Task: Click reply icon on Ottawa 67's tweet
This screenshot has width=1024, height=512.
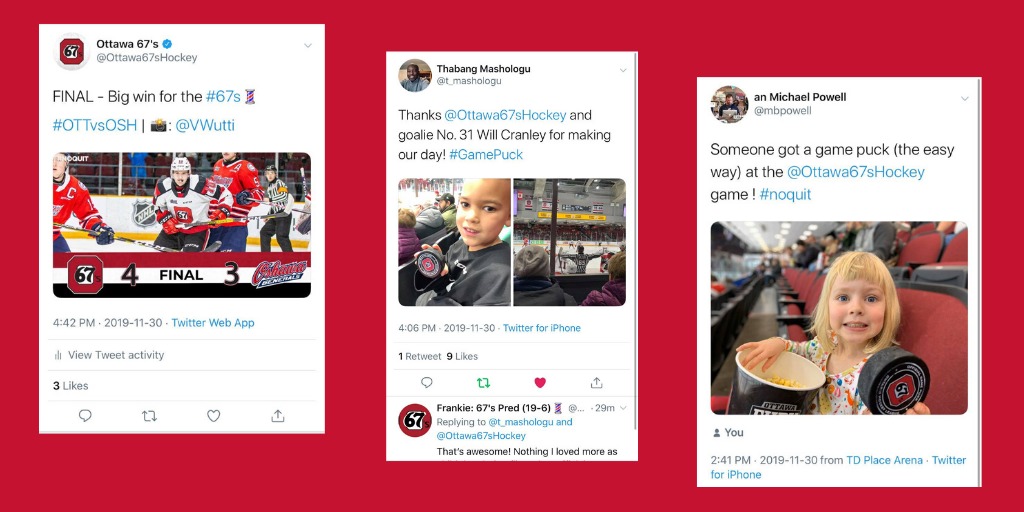Action: click(85, 415)
